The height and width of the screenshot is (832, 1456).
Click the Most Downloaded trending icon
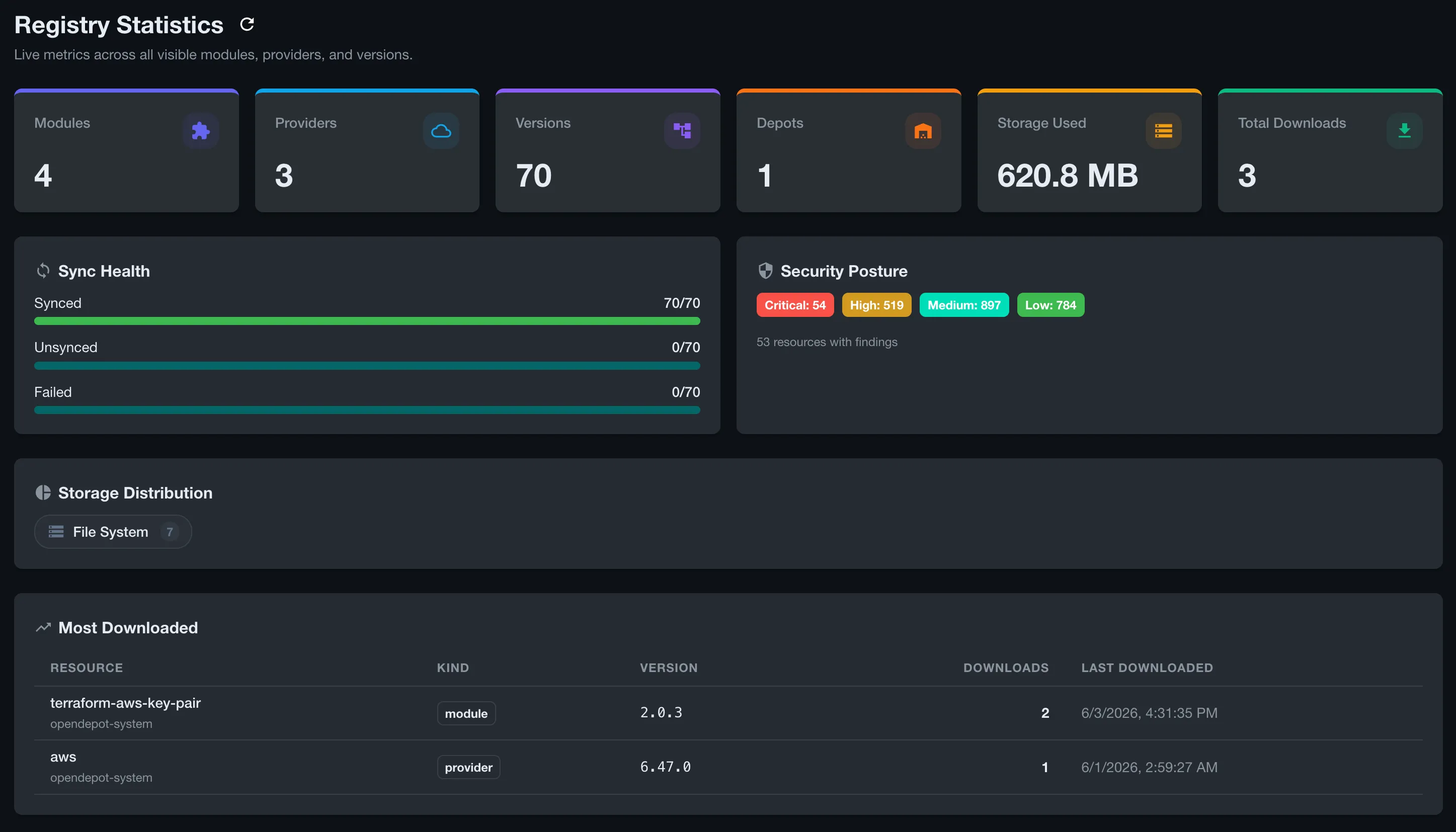pyautogui.click(x=43, y=627)
